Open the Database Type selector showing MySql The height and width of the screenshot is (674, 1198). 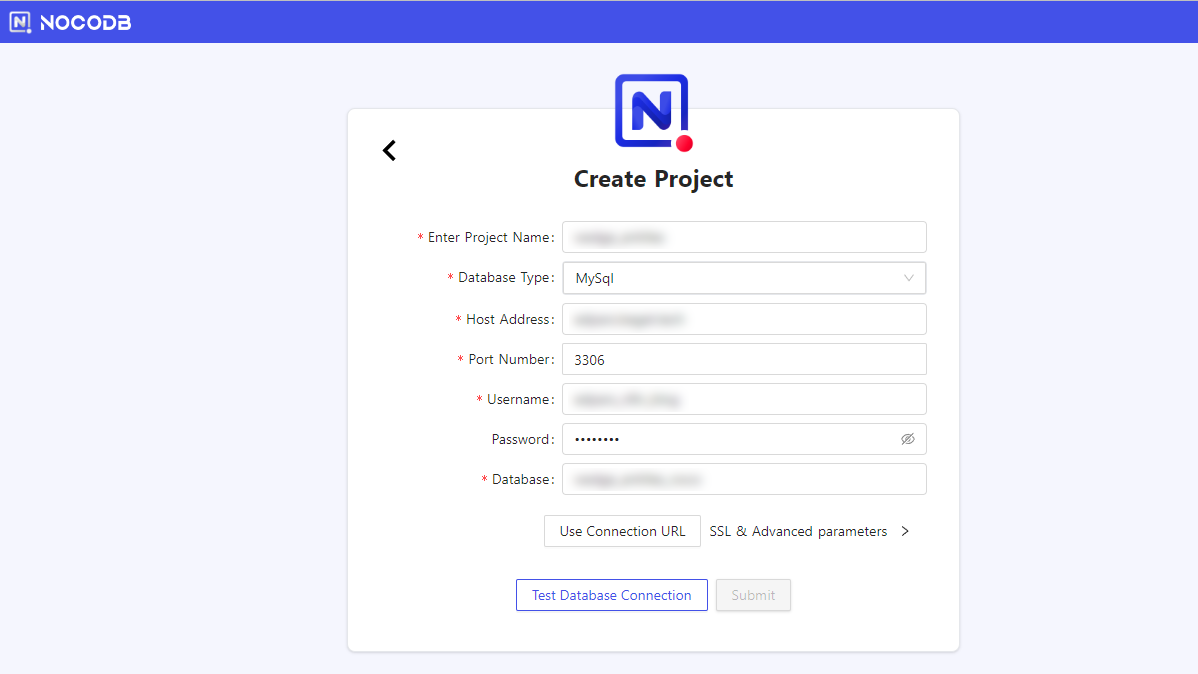click(x=744, y=278)
